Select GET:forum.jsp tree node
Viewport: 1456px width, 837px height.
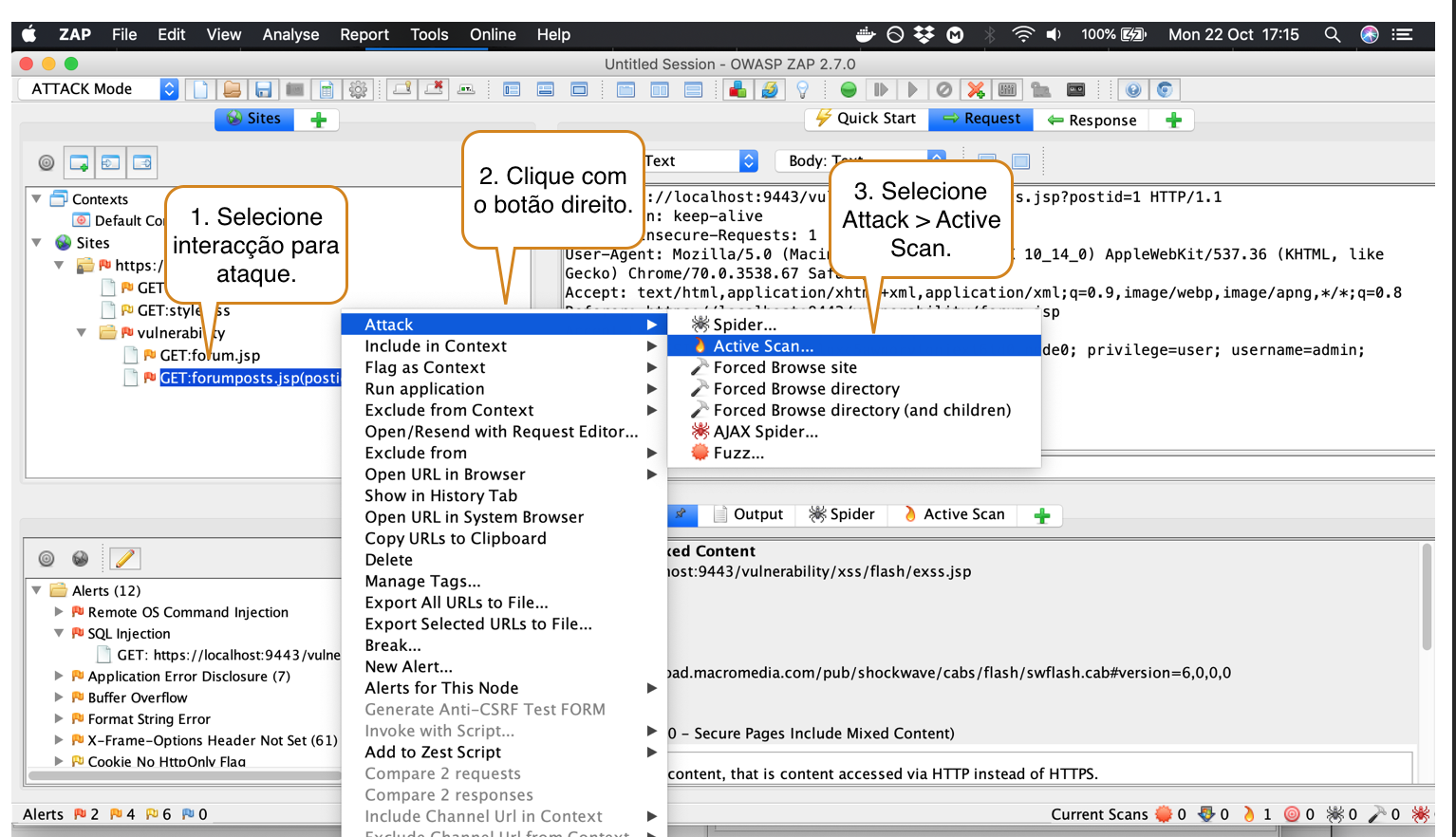[209, 355]
